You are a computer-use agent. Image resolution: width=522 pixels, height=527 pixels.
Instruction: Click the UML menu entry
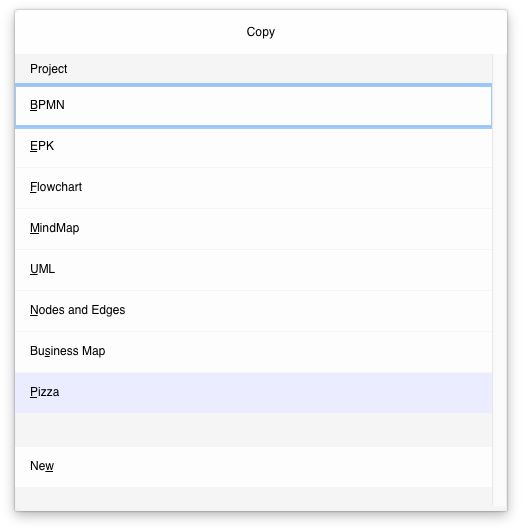(253, 270)
